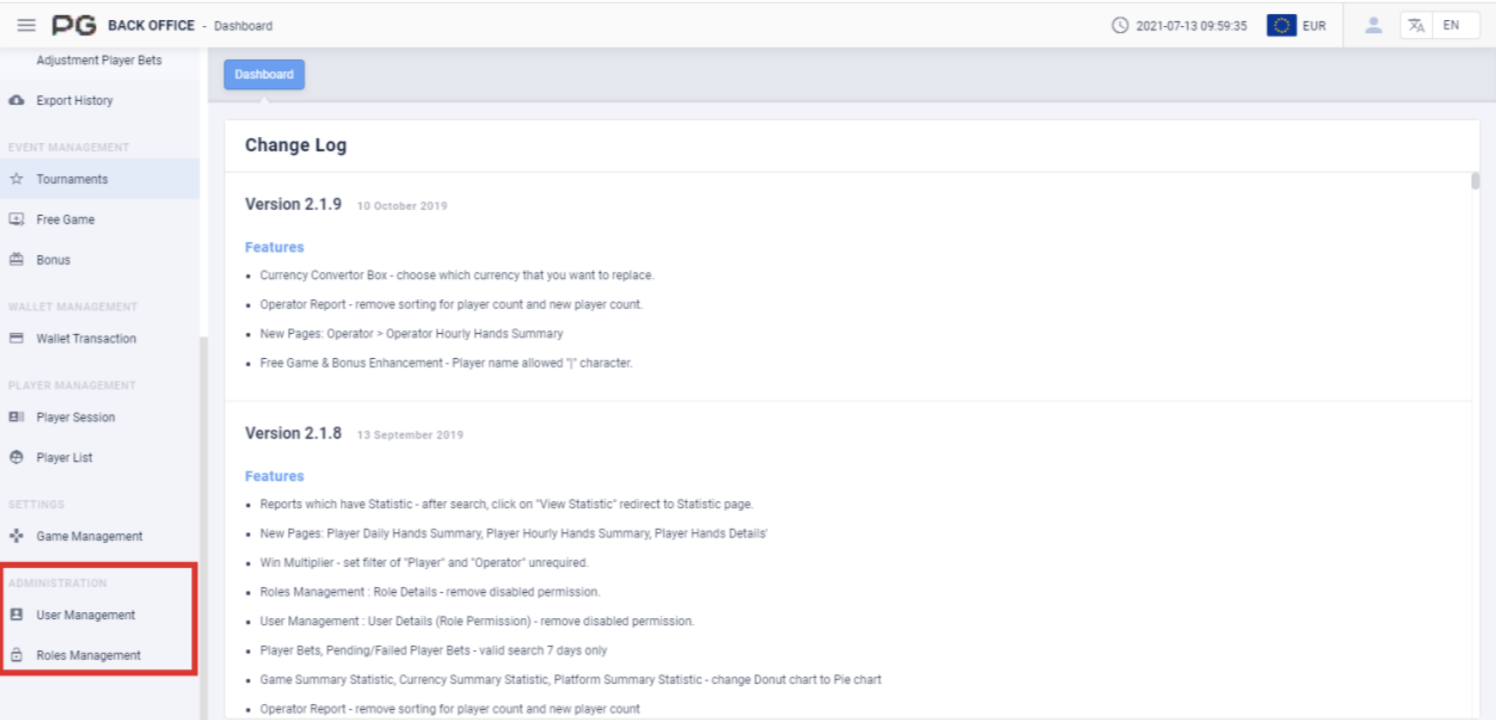Image resolution: width=1496 pixels, height=720 pixels.
Task: Click the Change Log scrollbar thumb
Action: click(x=1475, y=181)
